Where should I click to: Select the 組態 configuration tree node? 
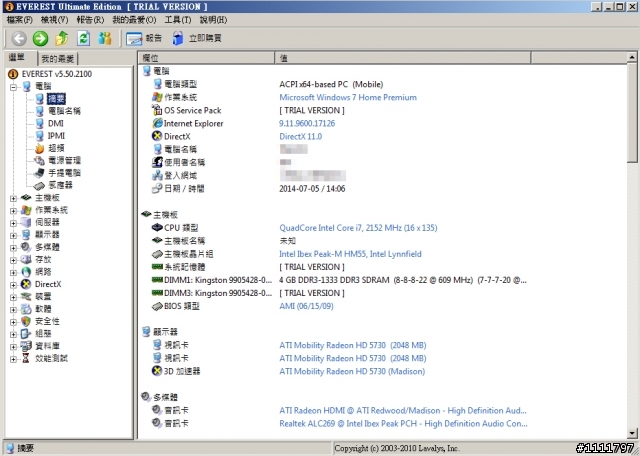pyautogui.click(x=43, y=334)
